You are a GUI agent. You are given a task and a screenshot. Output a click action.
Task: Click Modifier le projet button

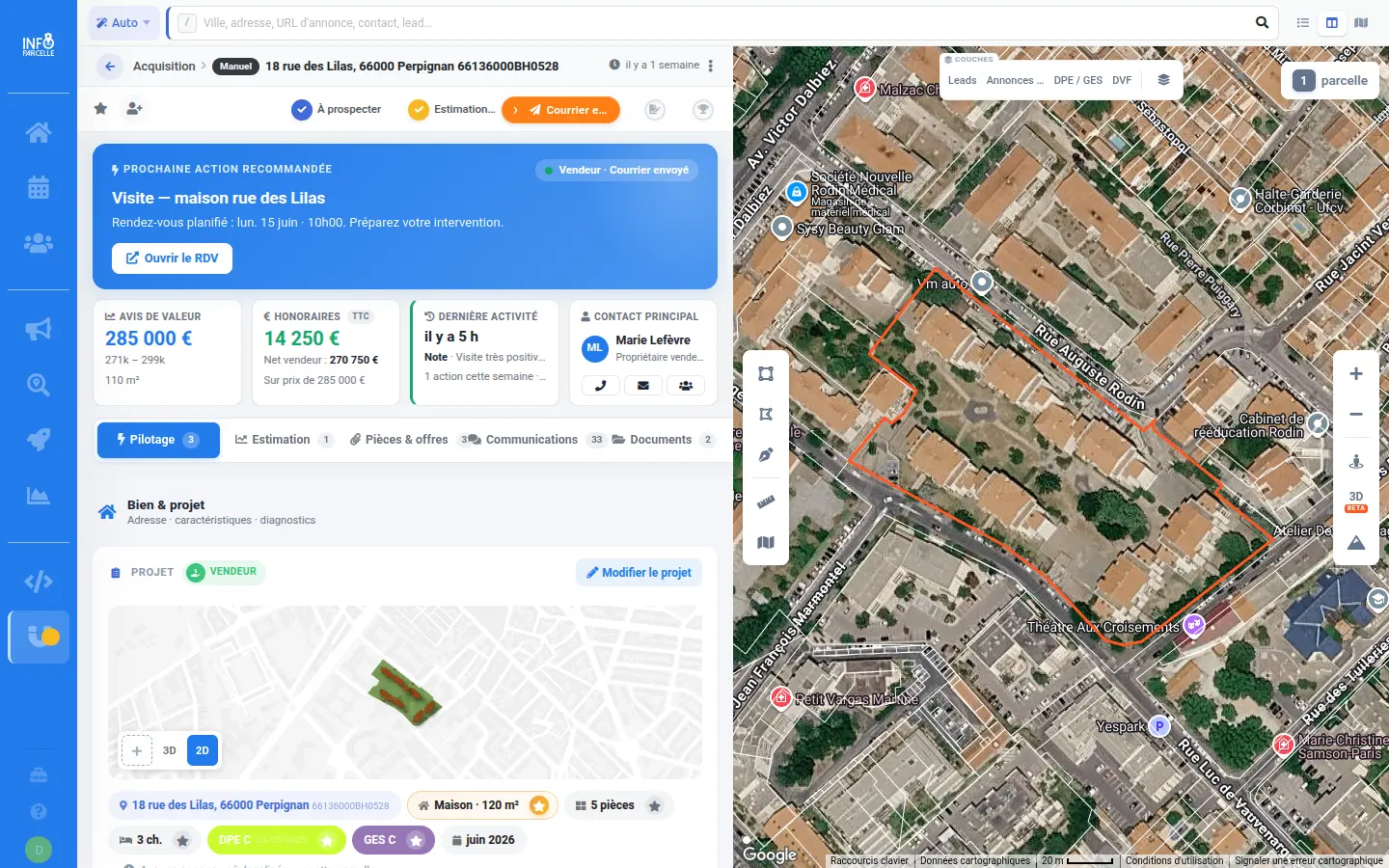pyautogui.click(x=639, y=572)
